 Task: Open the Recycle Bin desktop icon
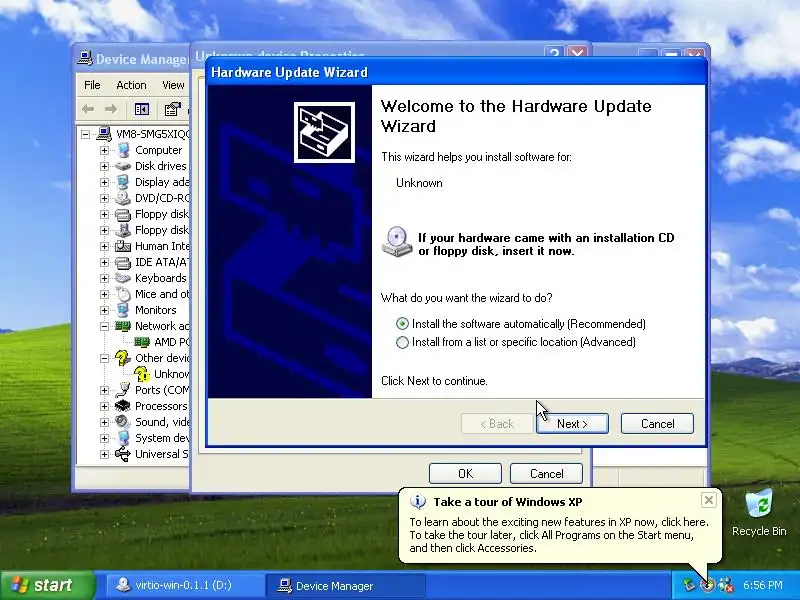(x=759, y=513)
